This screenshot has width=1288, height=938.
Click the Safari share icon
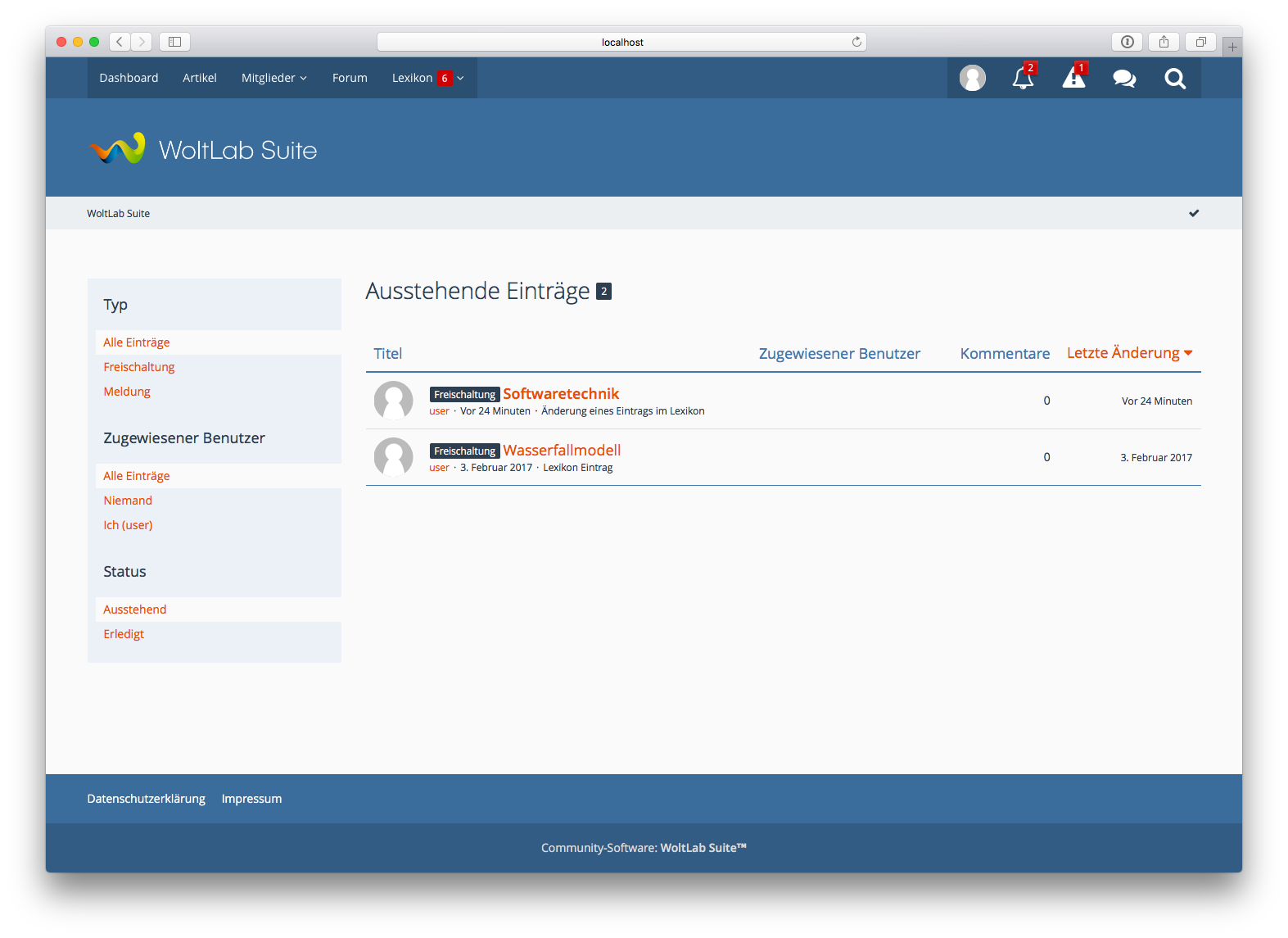1164,42
